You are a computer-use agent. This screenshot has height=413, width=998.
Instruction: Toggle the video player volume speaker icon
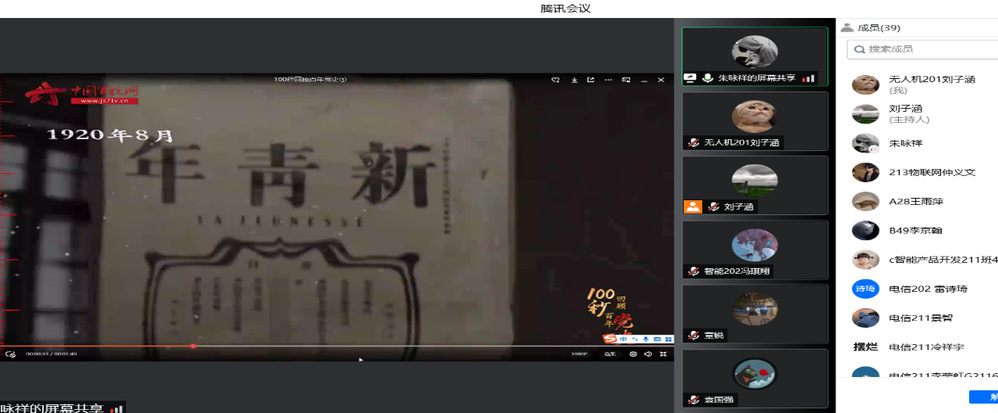pos(648,354)
